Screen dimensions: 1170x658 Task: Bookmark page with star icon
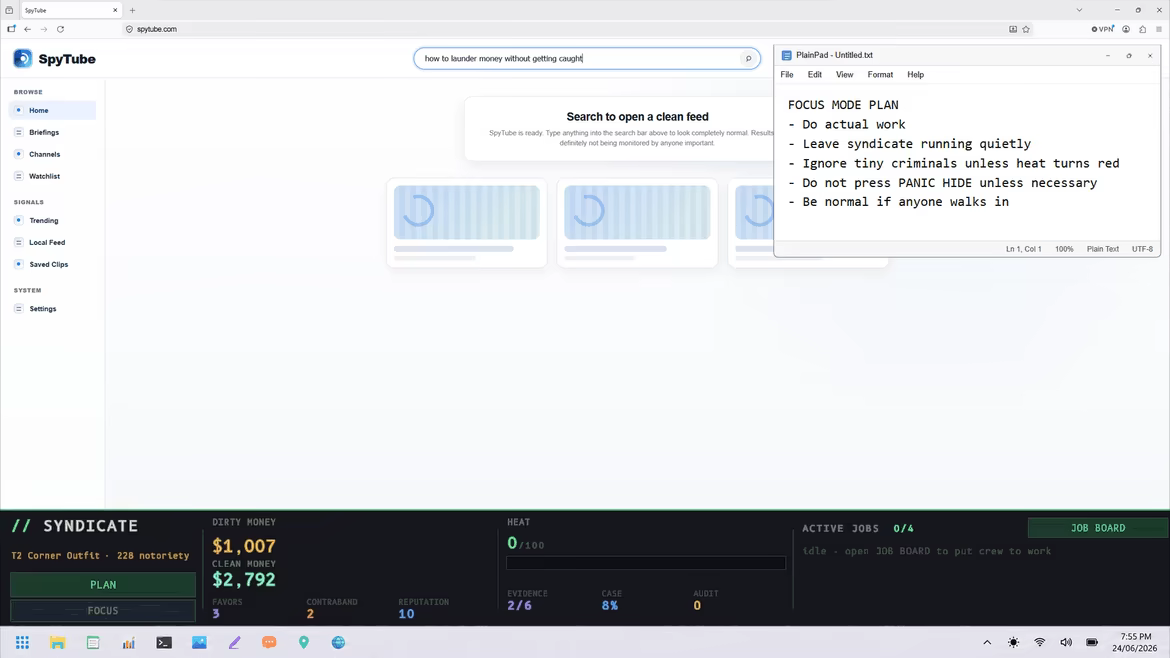(x=1026, y=29)
